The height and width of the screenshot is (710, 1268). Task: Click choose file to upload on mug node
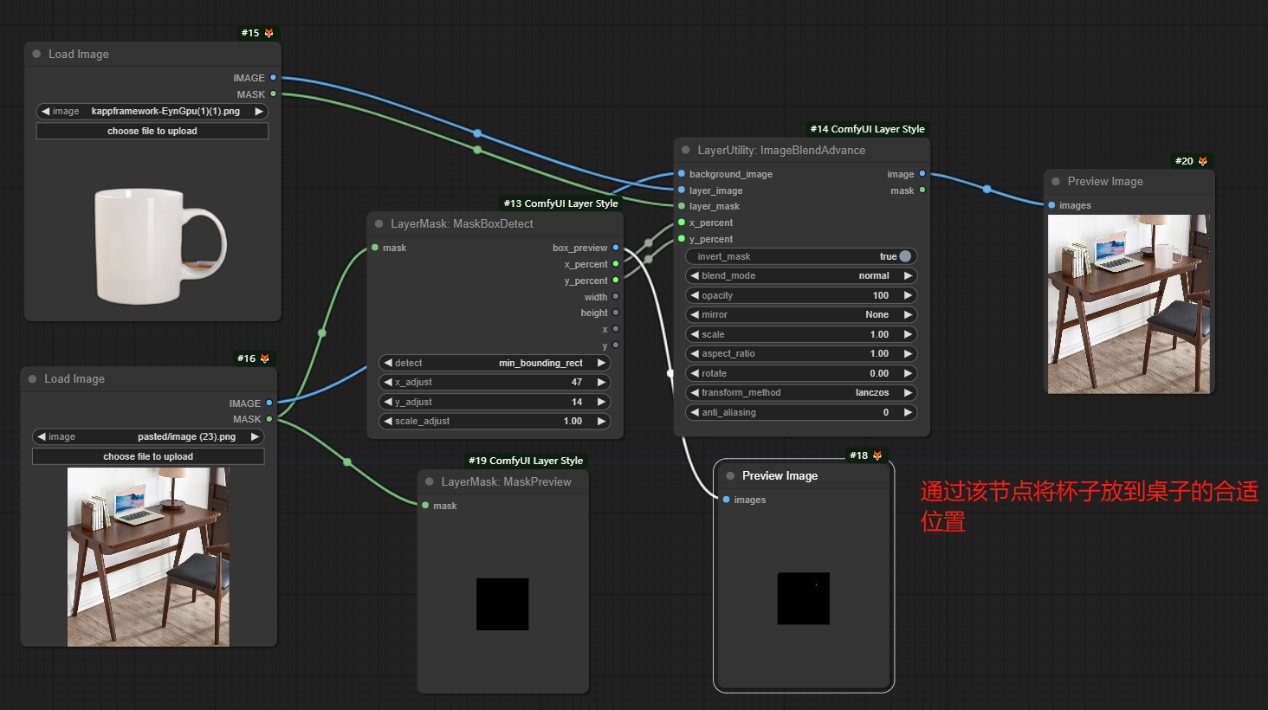pos(152,131)
